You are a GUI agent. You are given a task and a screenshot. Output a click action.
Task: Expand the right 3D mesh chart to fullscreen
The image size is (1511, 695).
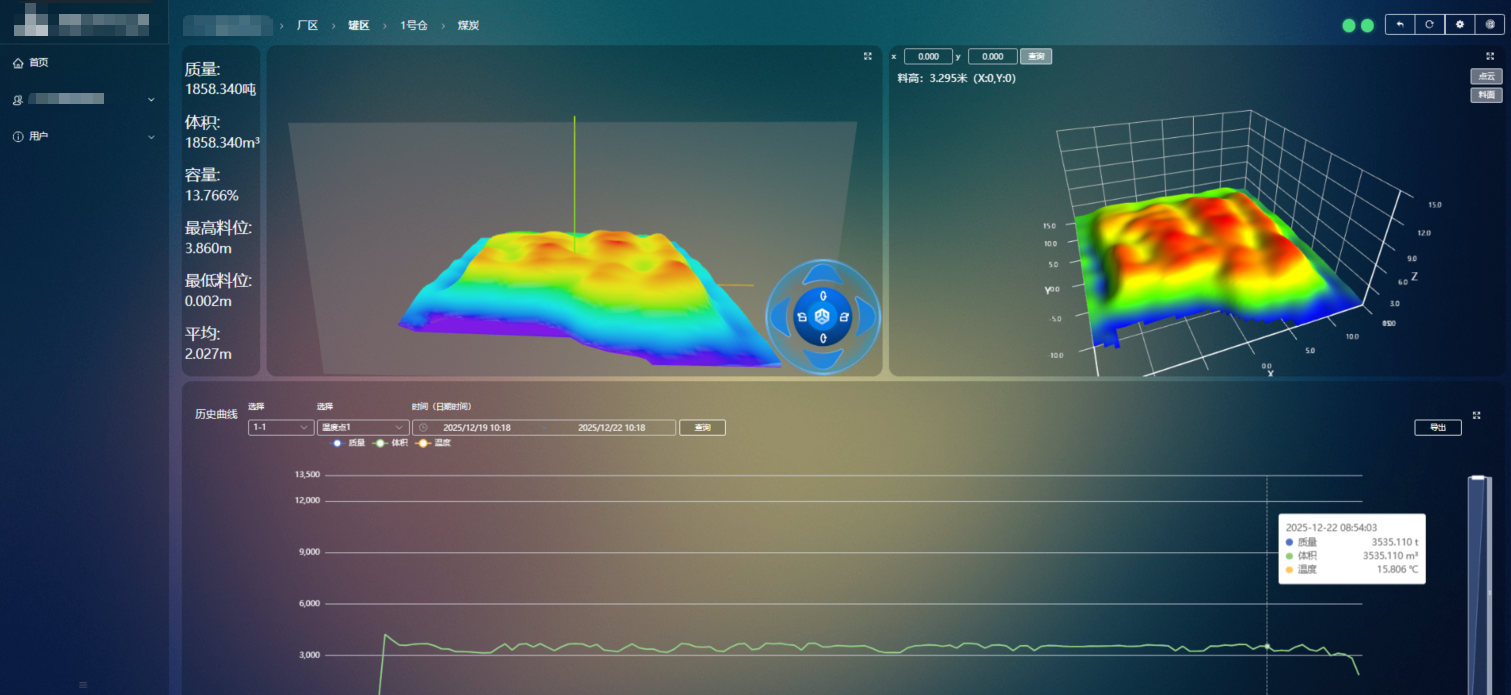tap(1490, 57)
